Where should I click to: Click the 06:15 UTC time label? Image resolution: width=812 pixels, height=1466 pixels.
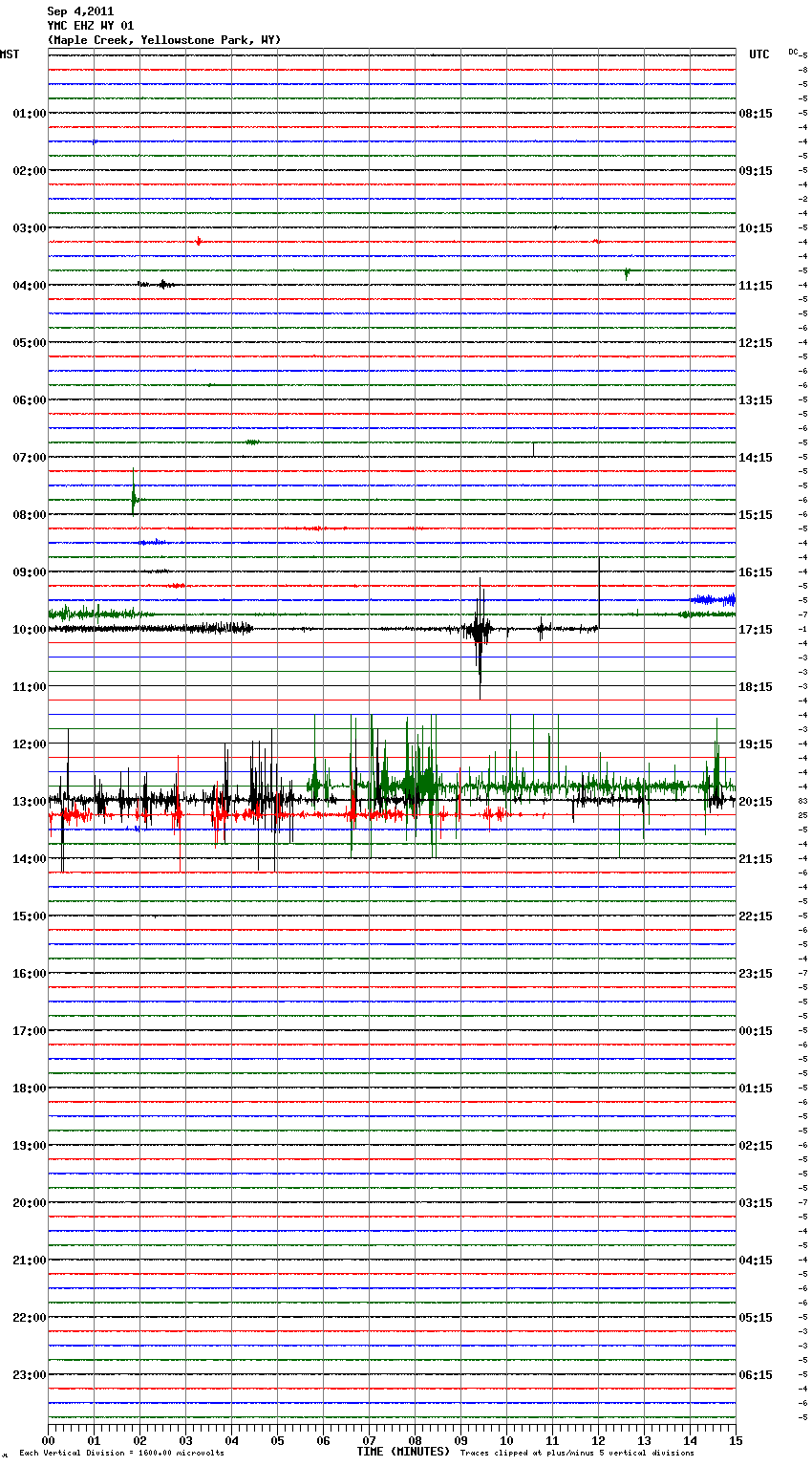pos(756,1375)
